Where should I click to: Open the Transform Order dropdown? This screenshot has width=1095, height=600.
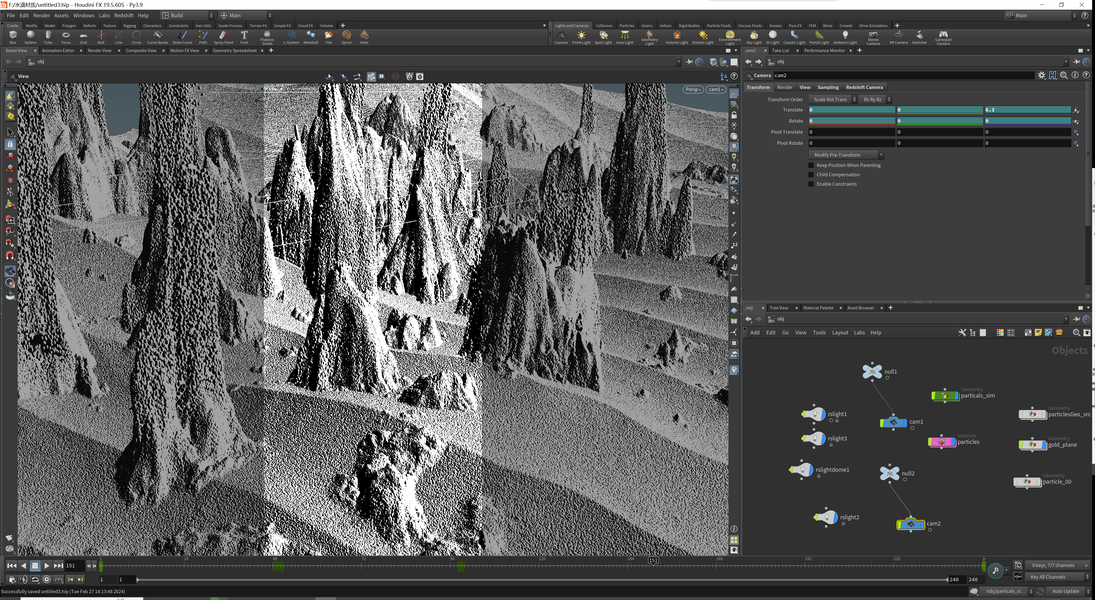(832, 99)
